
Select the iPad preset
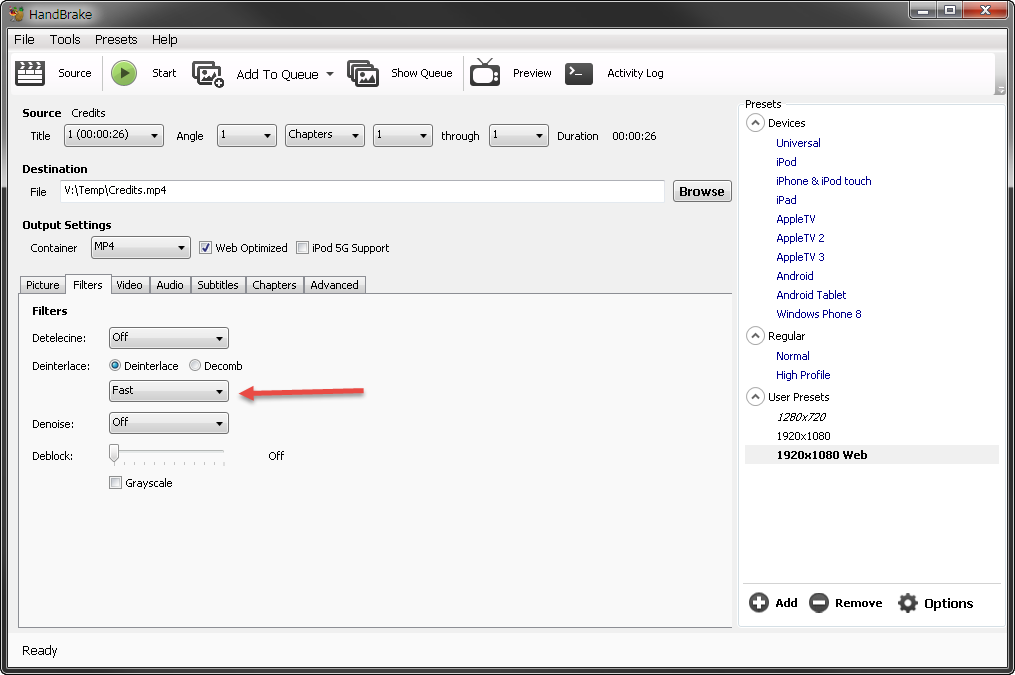tap(786, 200)
